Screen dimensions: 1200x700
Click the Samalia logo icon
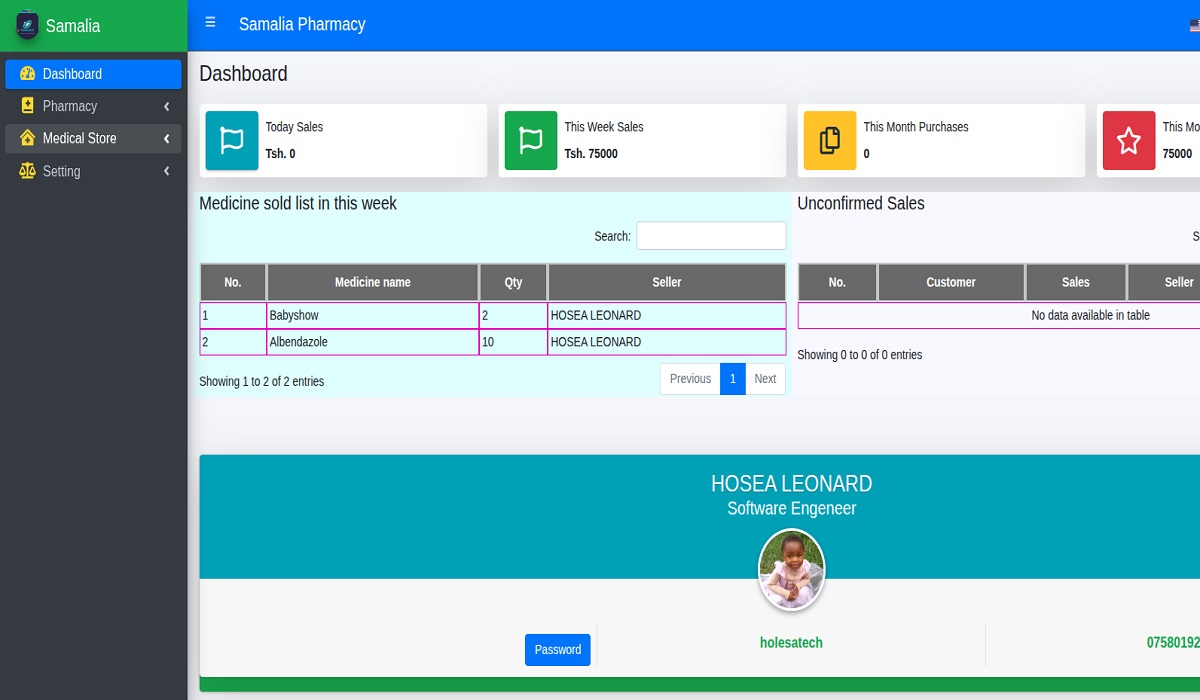tap(27, 25)
